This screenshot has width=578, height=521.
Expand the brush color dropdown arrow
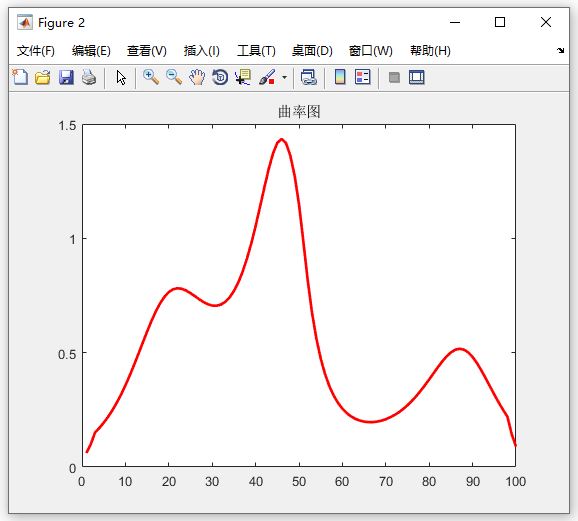click(x=284, y=77)
